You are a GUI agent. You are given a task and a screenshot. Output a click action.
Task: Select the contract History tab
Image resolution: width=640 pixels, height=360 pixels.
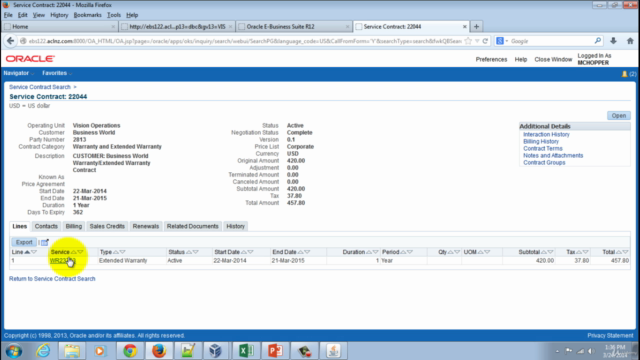click(236, 227)
